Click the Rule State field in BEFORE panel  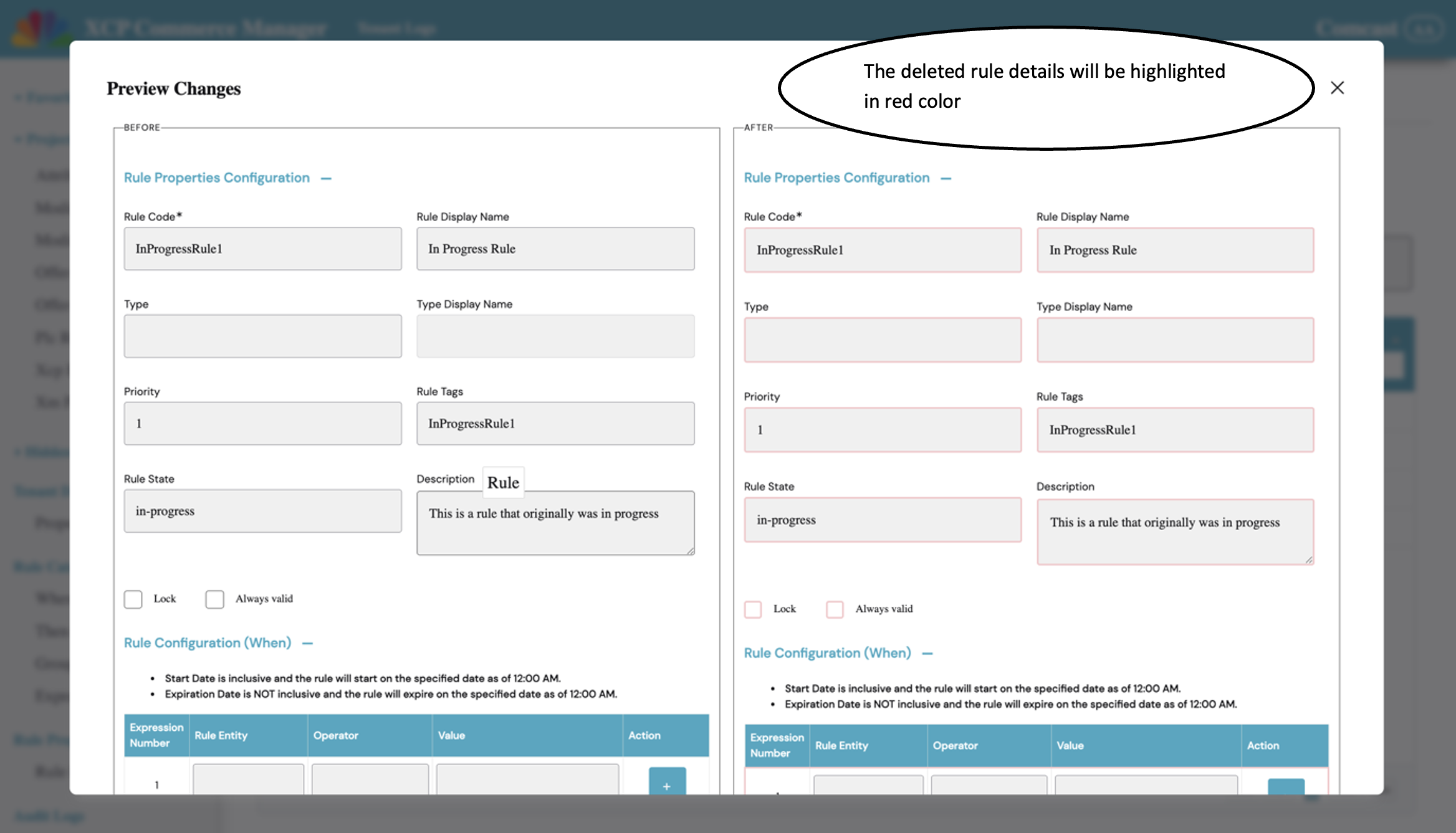[x=262, y=511]
